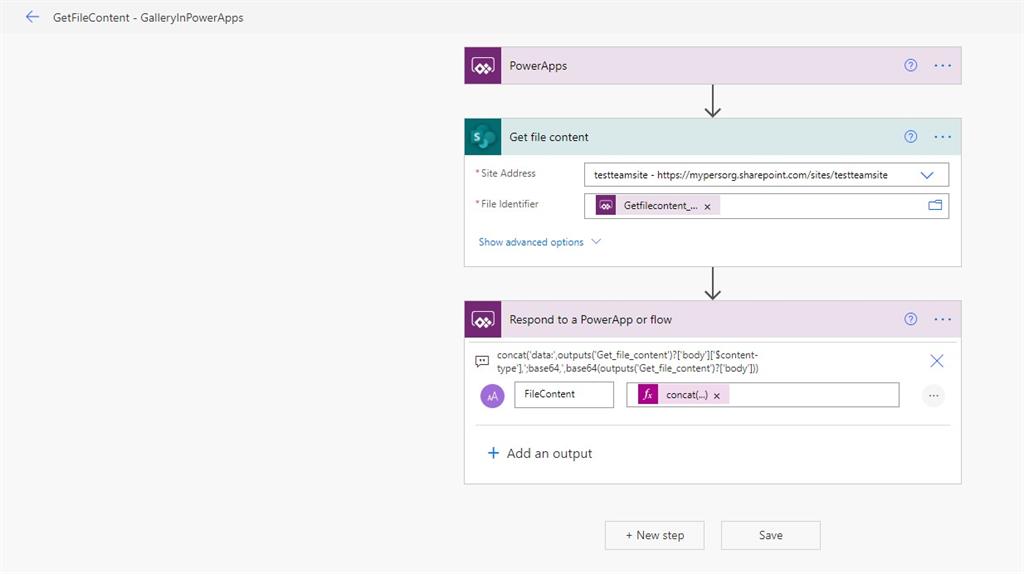Click the concat(...) token label

click(687, 394)
